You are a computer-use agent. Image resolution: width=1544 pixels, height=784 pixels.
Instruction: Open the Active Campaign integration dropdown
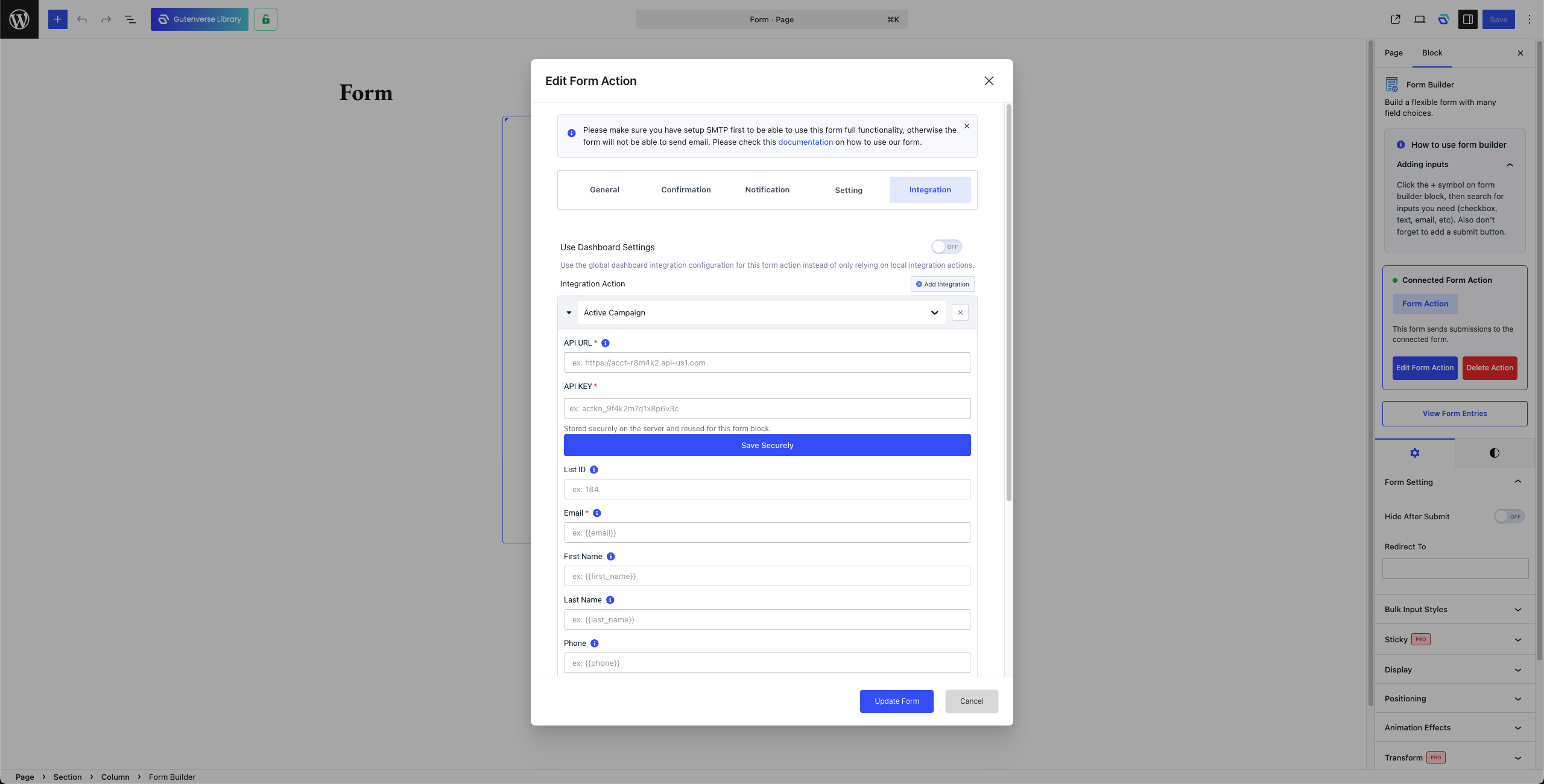pyautogui.click(x=761, y=312)
